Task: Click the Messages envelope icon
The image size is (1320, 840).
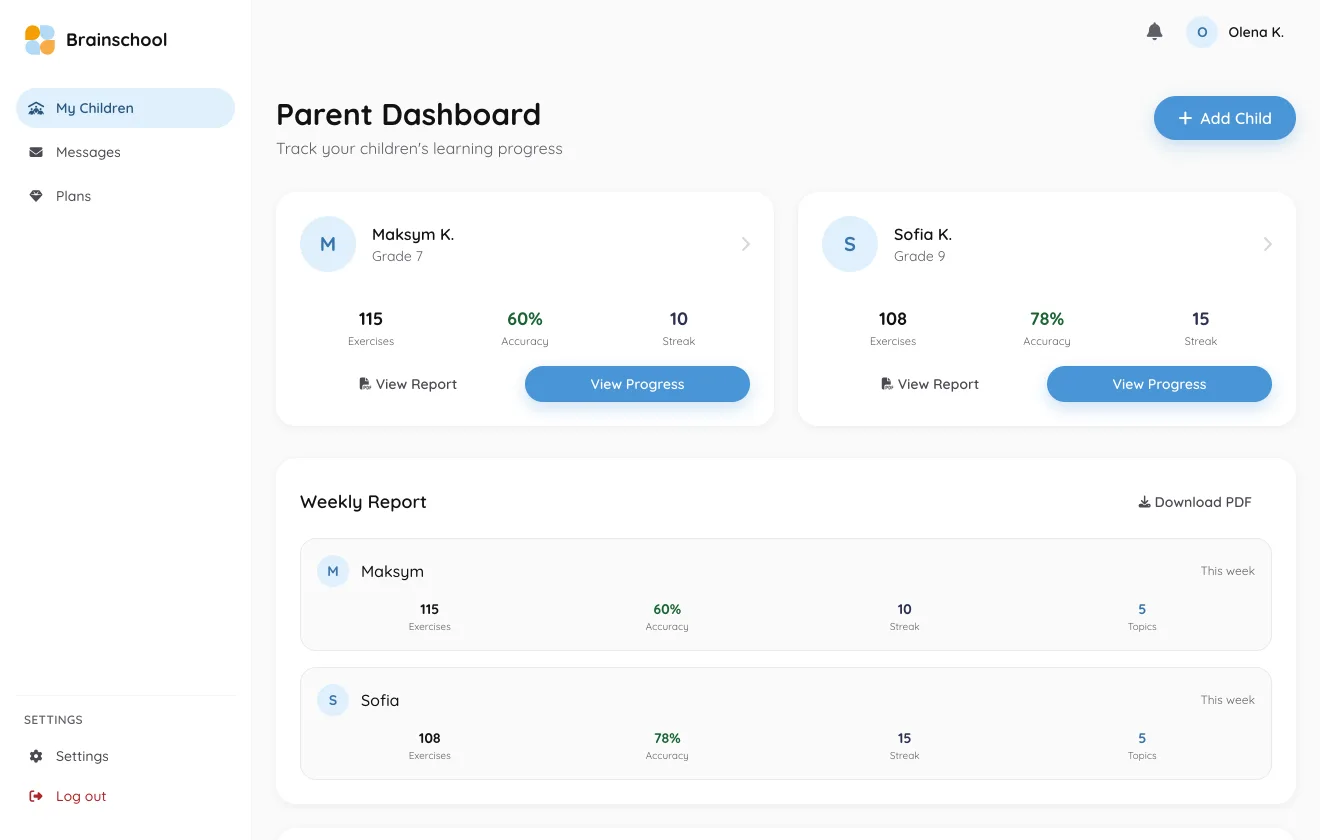Action: pos(36,152)
